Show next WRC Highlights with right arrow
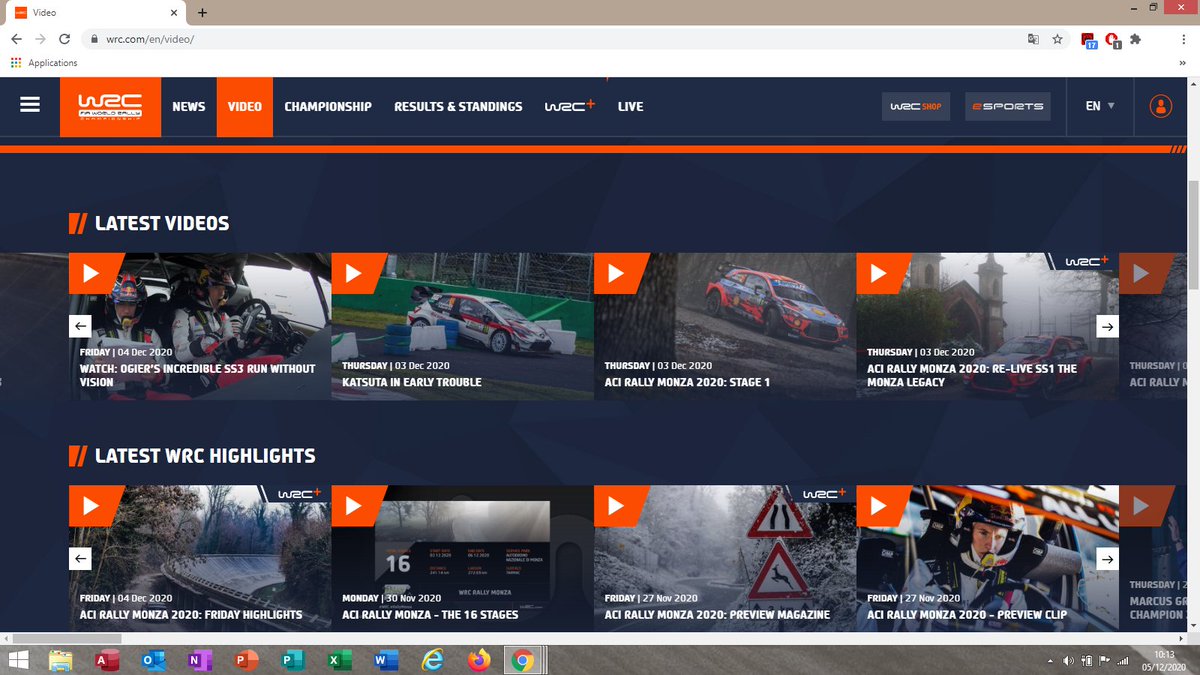The height and width of the screenshot is (675, 1200). point(1107,559)
